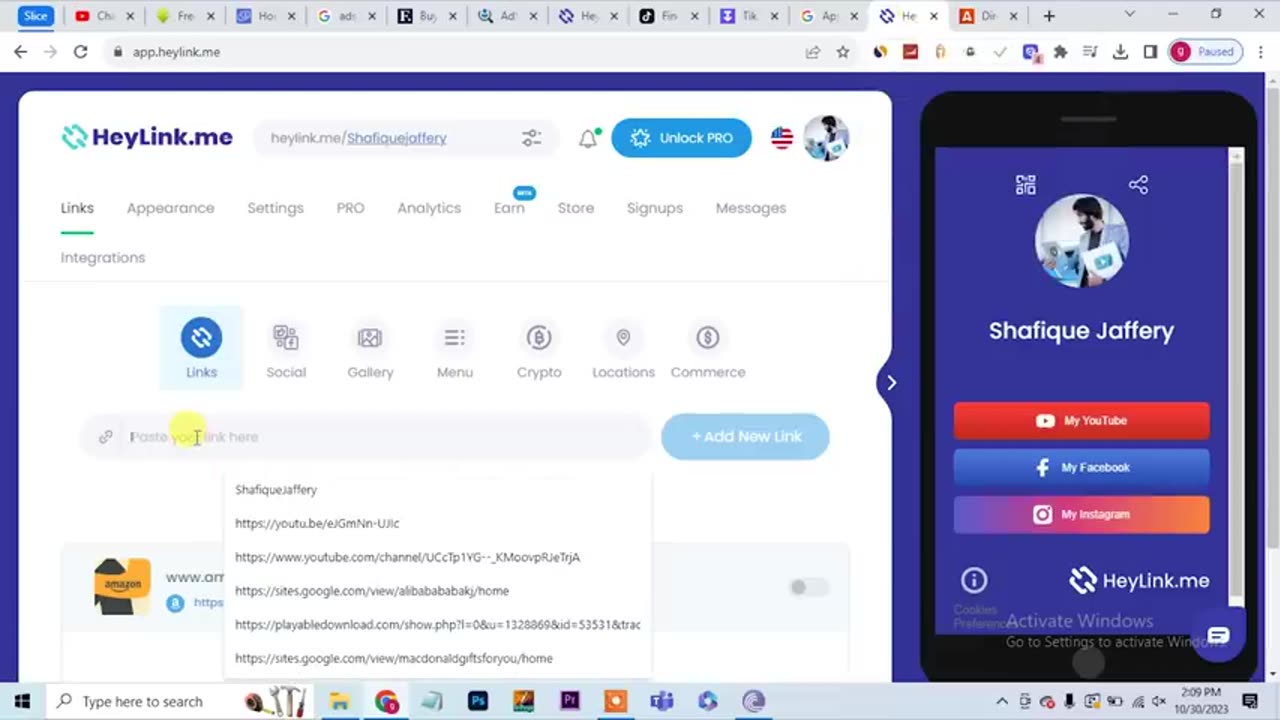Open Photoshop from the taskbar
Screen dimensions: 1280x720
pyautogui.click(x=478, y=701)
